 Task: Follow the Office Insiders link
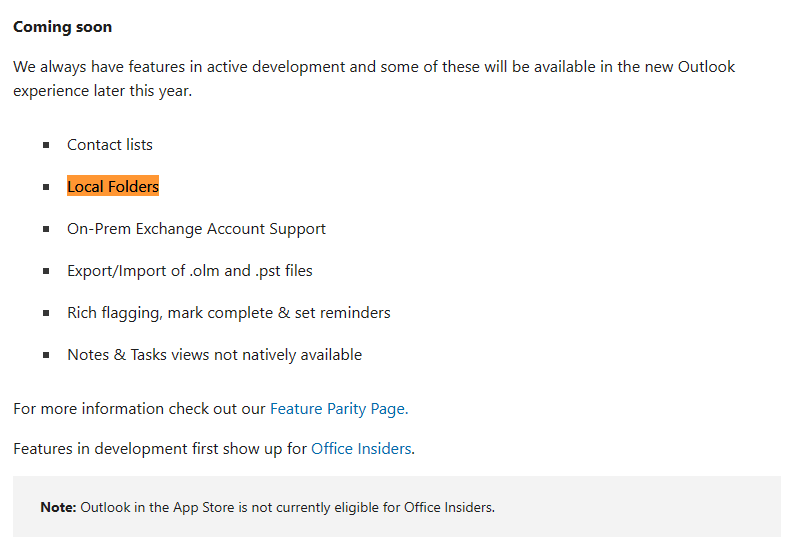(x=361, y=448)
